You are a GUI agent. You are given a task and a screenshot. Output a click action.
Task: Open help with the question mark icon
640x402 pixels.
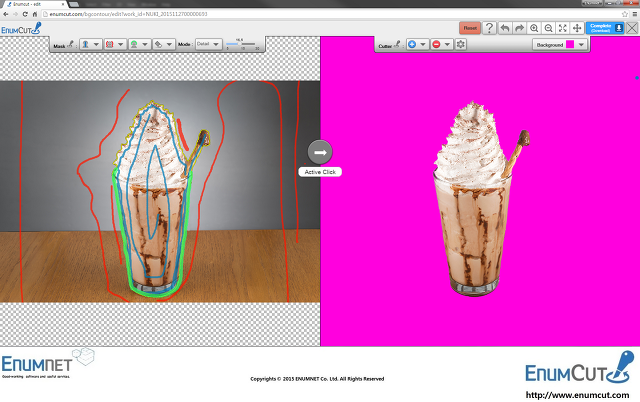[x=489, y=28]
